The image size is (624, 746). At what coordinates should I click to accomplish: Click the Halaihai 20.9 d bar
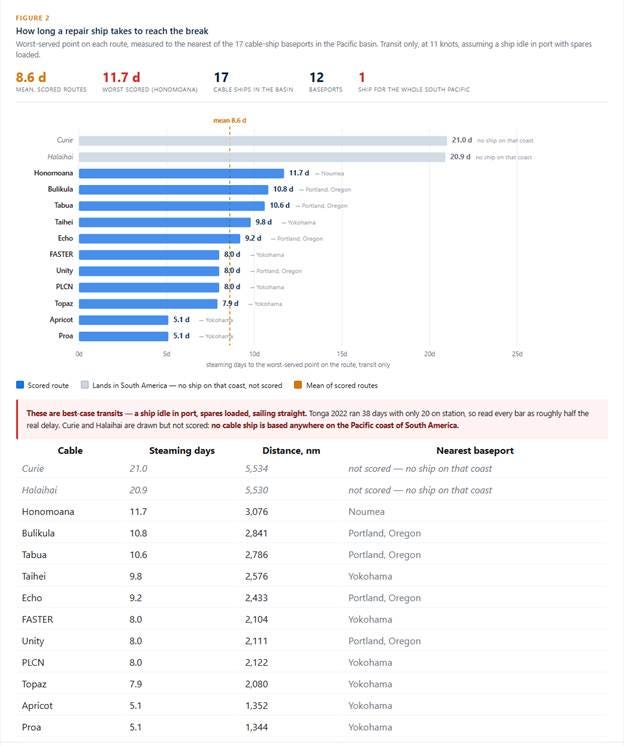262,157
